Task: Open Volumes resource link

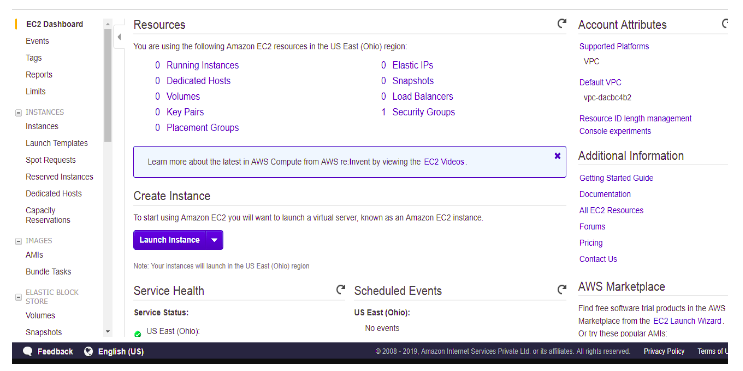Action: [x=183, y=97]
